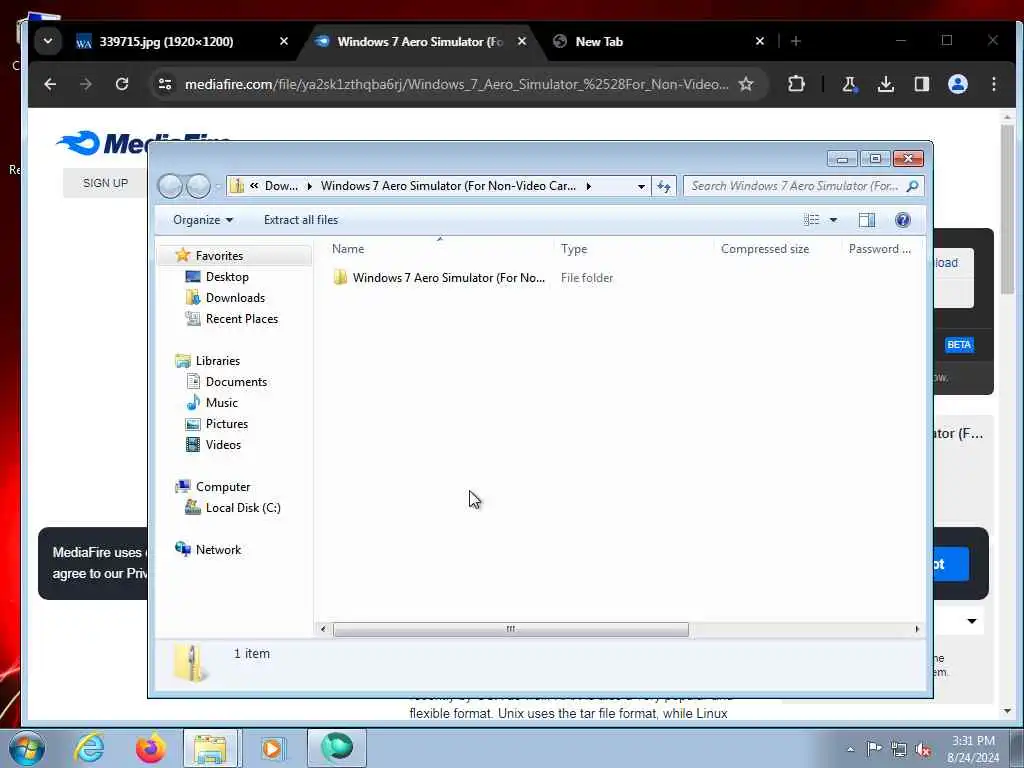Click the breadcrumb arrow after Dow...
1024x768 pixels.
310,186
